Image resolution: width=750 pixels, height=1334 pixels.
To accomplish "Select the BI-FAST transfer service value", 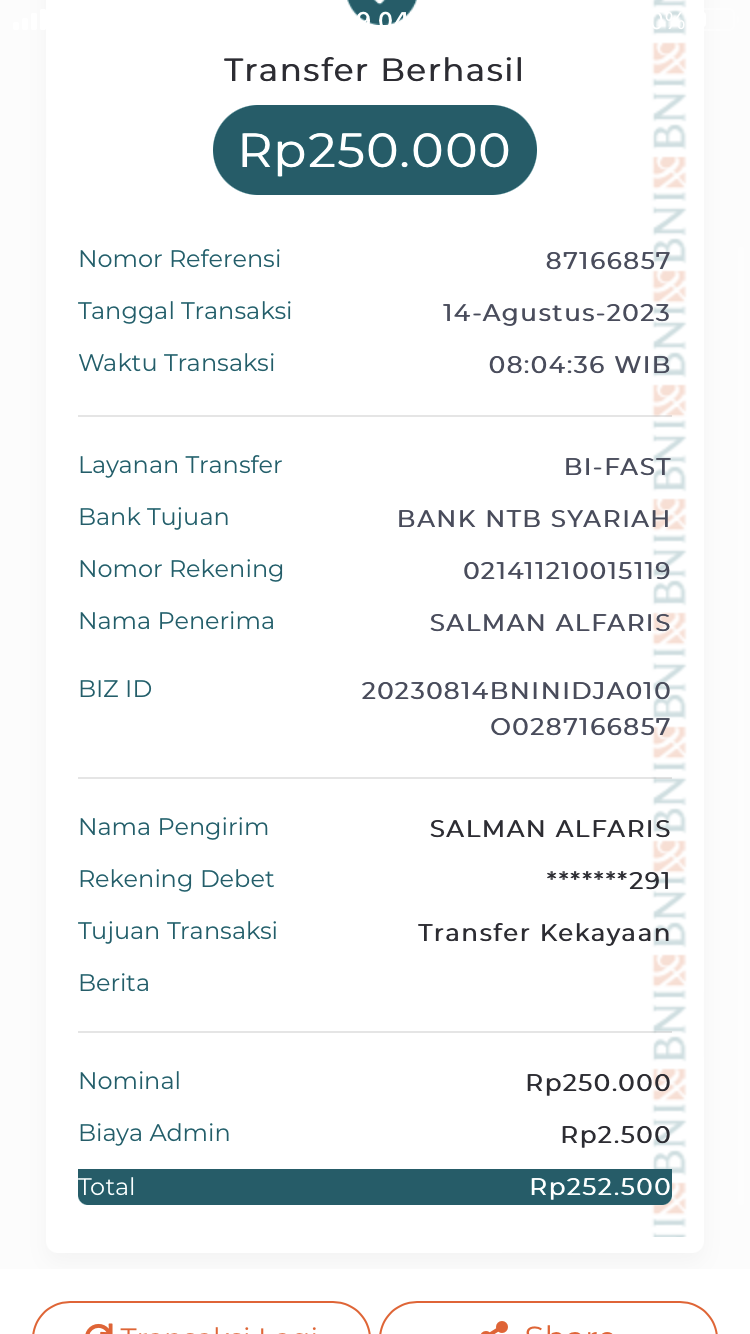I will click(617, 467).
